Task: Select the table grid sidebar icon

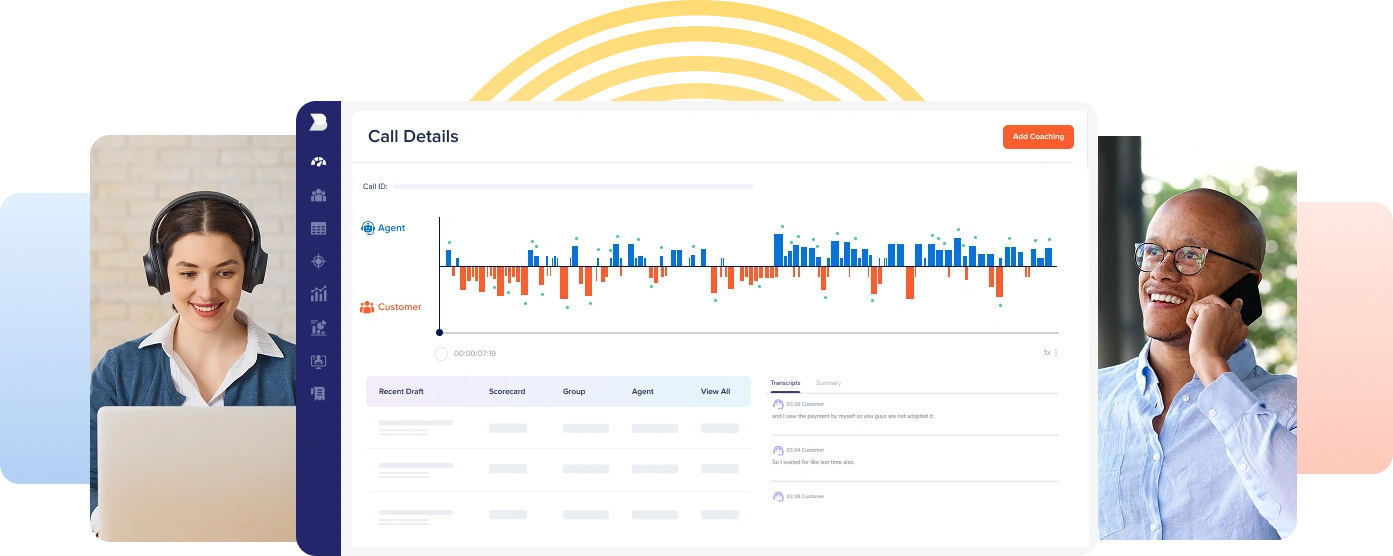Action: point(318,229)
